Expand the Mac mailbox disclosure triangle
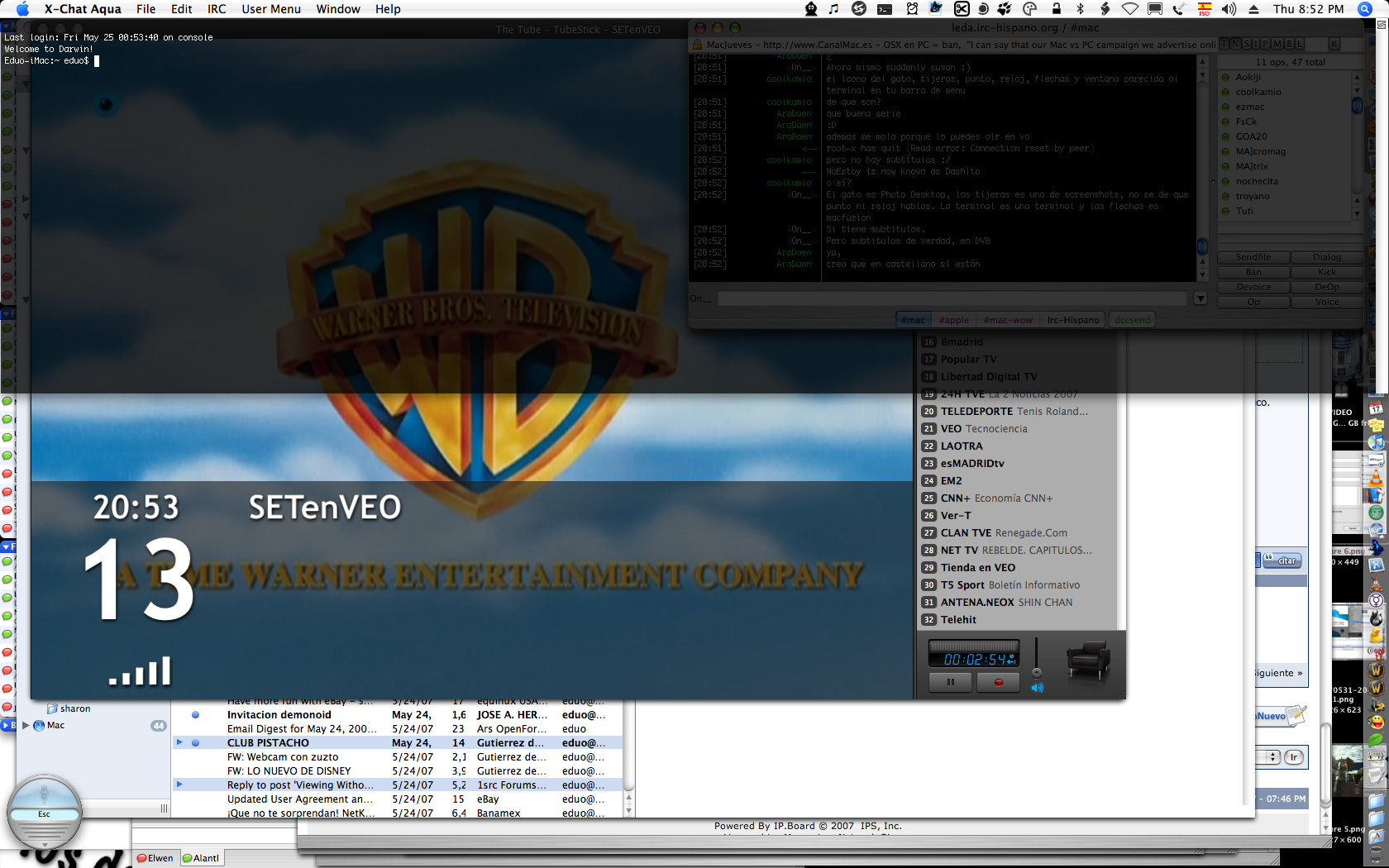 (26, 725)
